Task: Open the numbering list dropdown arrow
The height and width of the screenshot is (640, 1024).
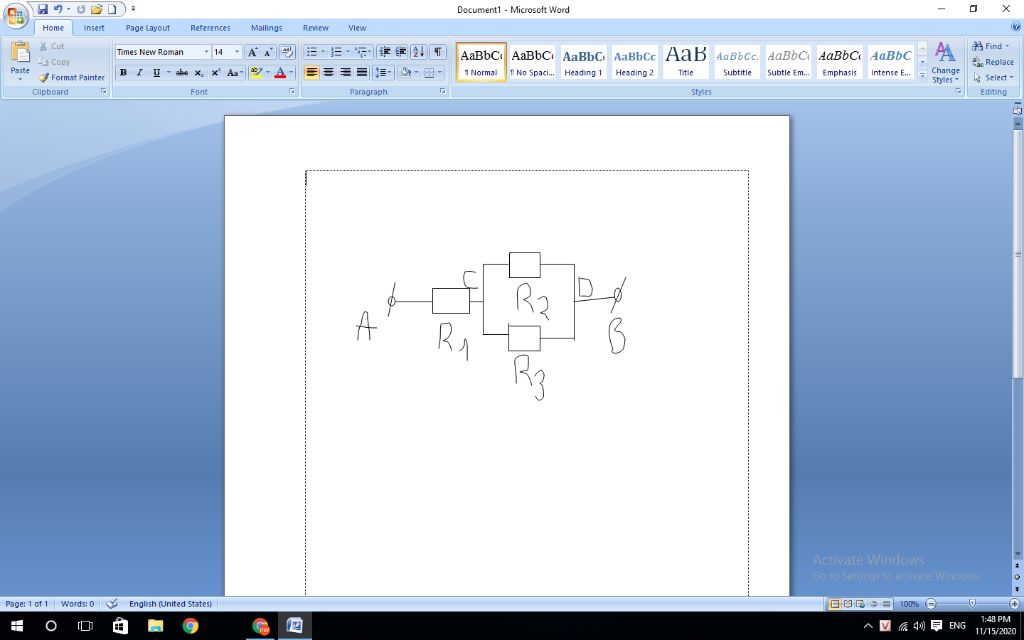Action: click(x=347, y=52)
